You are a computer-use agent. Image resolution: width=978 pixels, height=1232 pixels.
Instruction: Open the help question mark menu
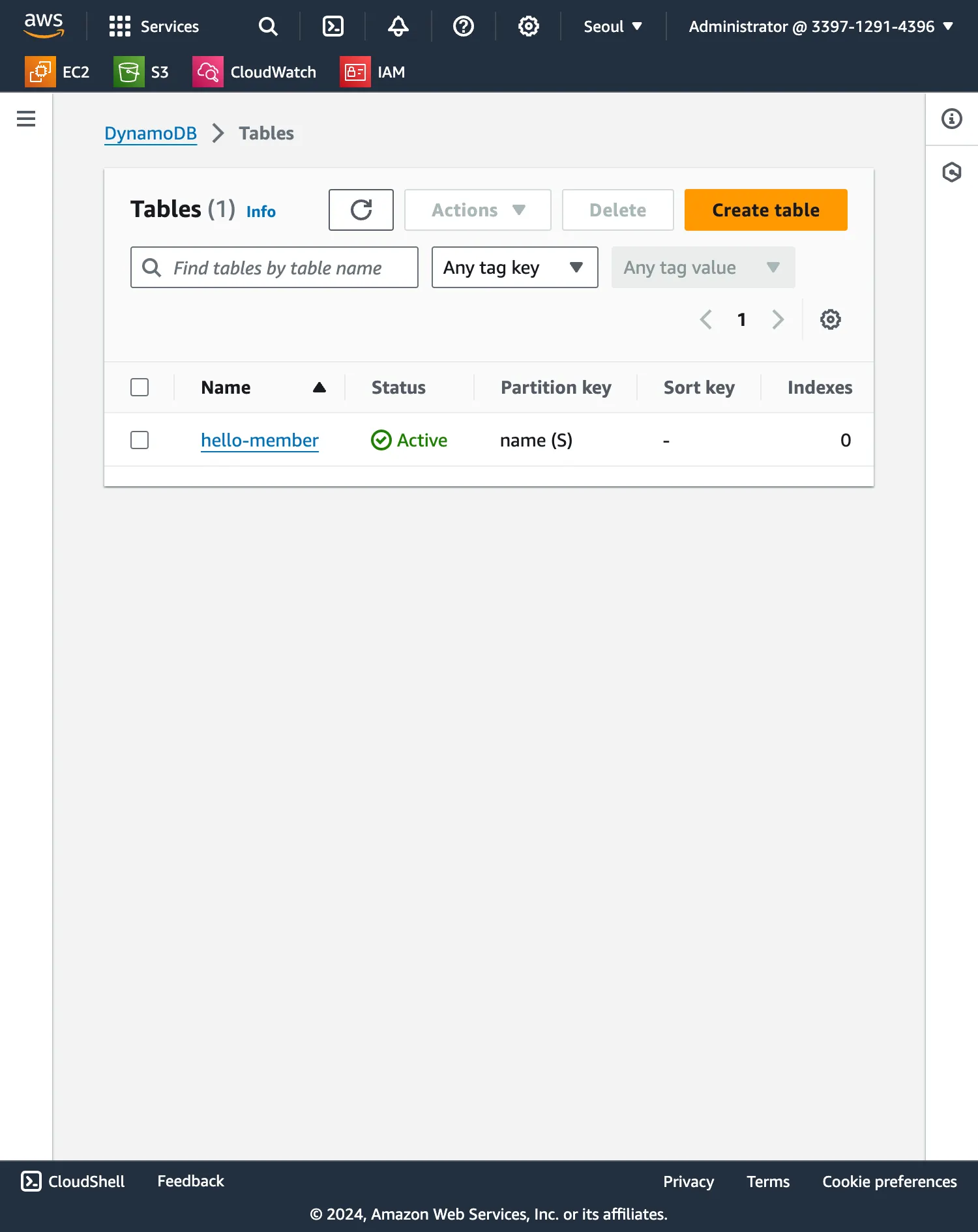[x=464, y=26]
